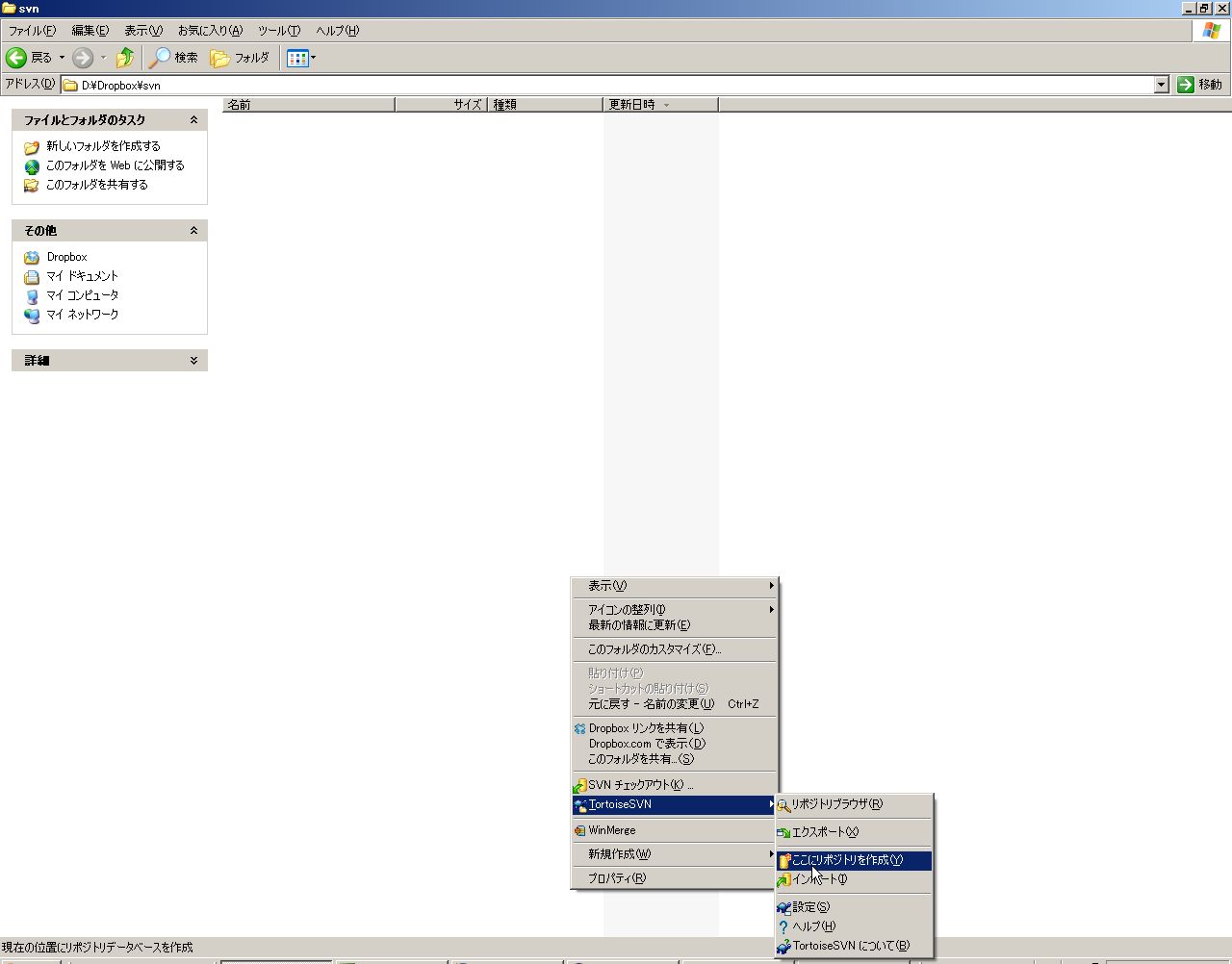Select エクスポート(X) submenu item

(x=854, y=832)
